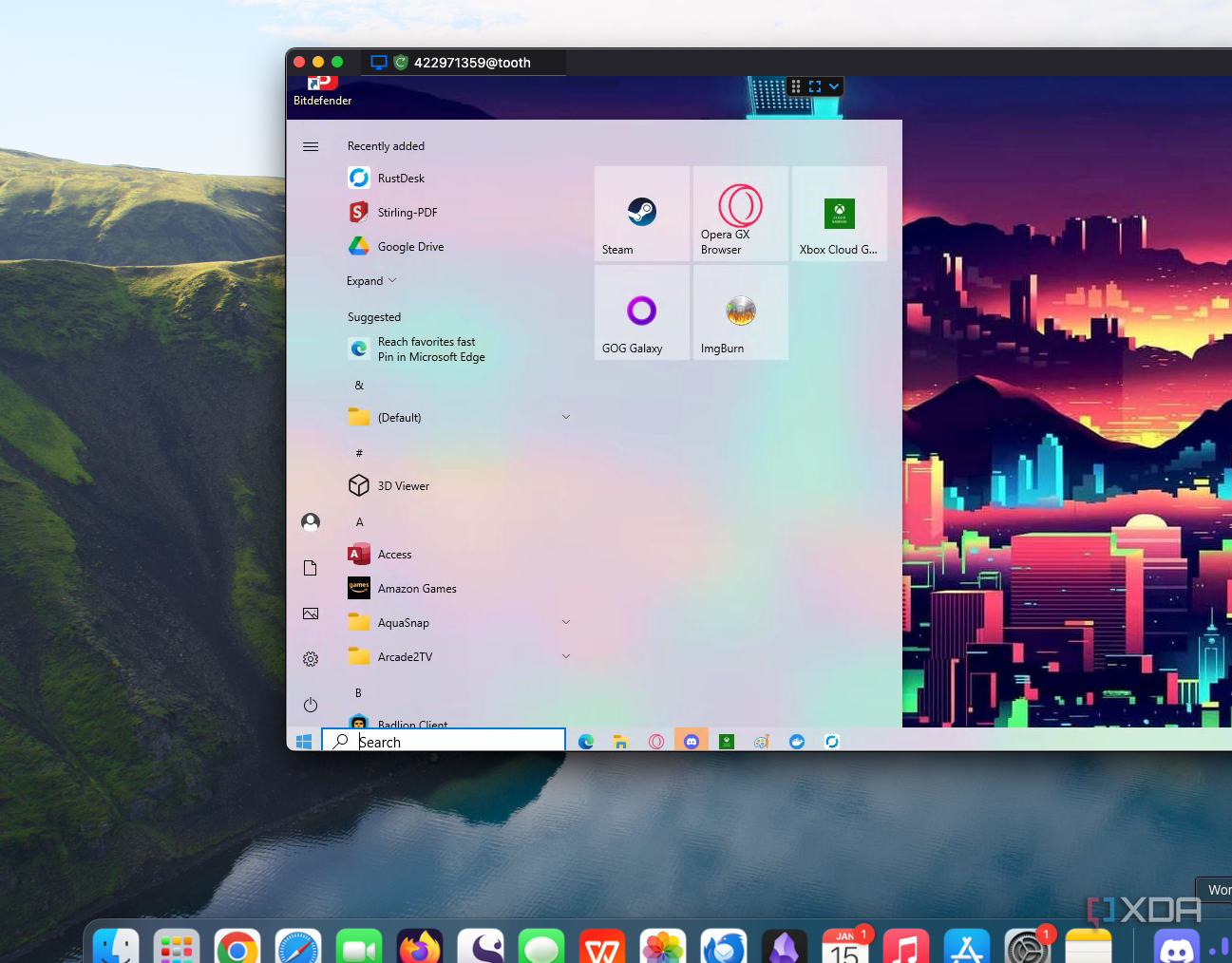Launch Access from the app list
Screen dimensions: 1232x963
[460, 555]
